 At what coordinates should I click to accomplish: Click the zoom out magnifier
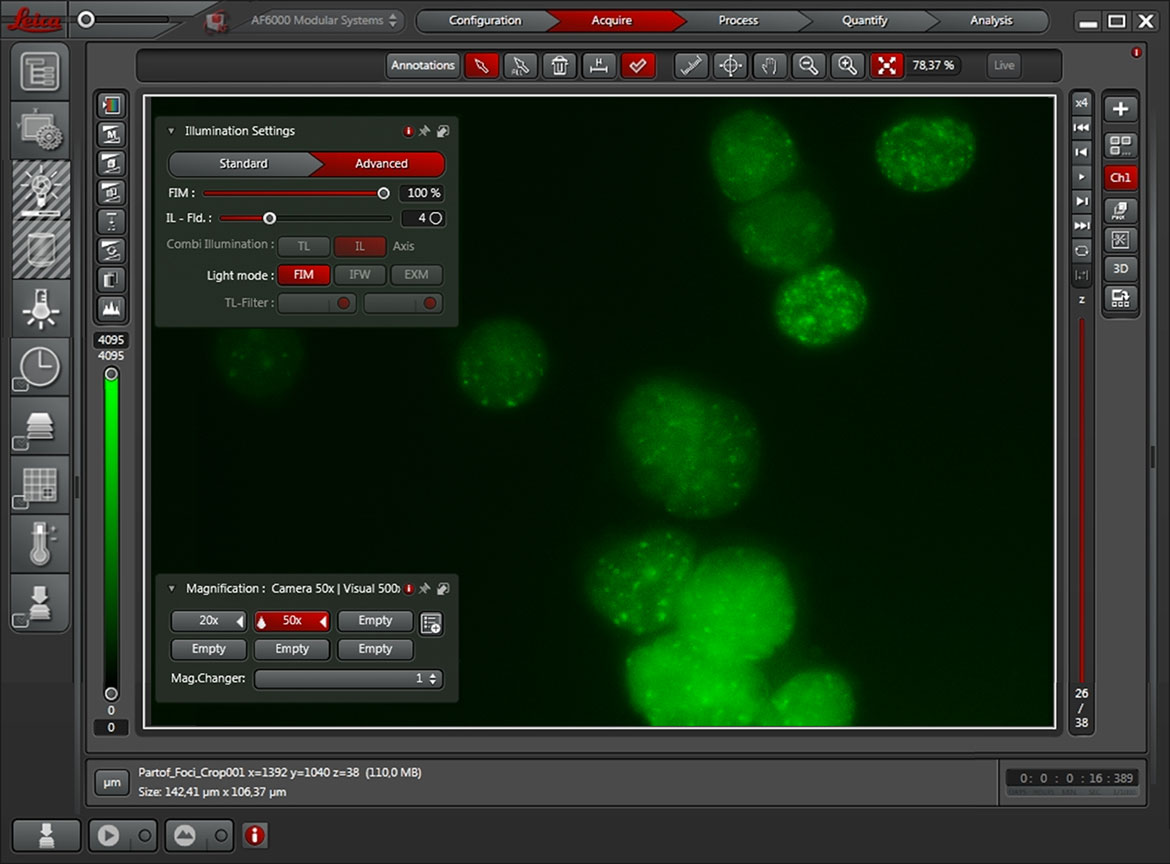809,66
